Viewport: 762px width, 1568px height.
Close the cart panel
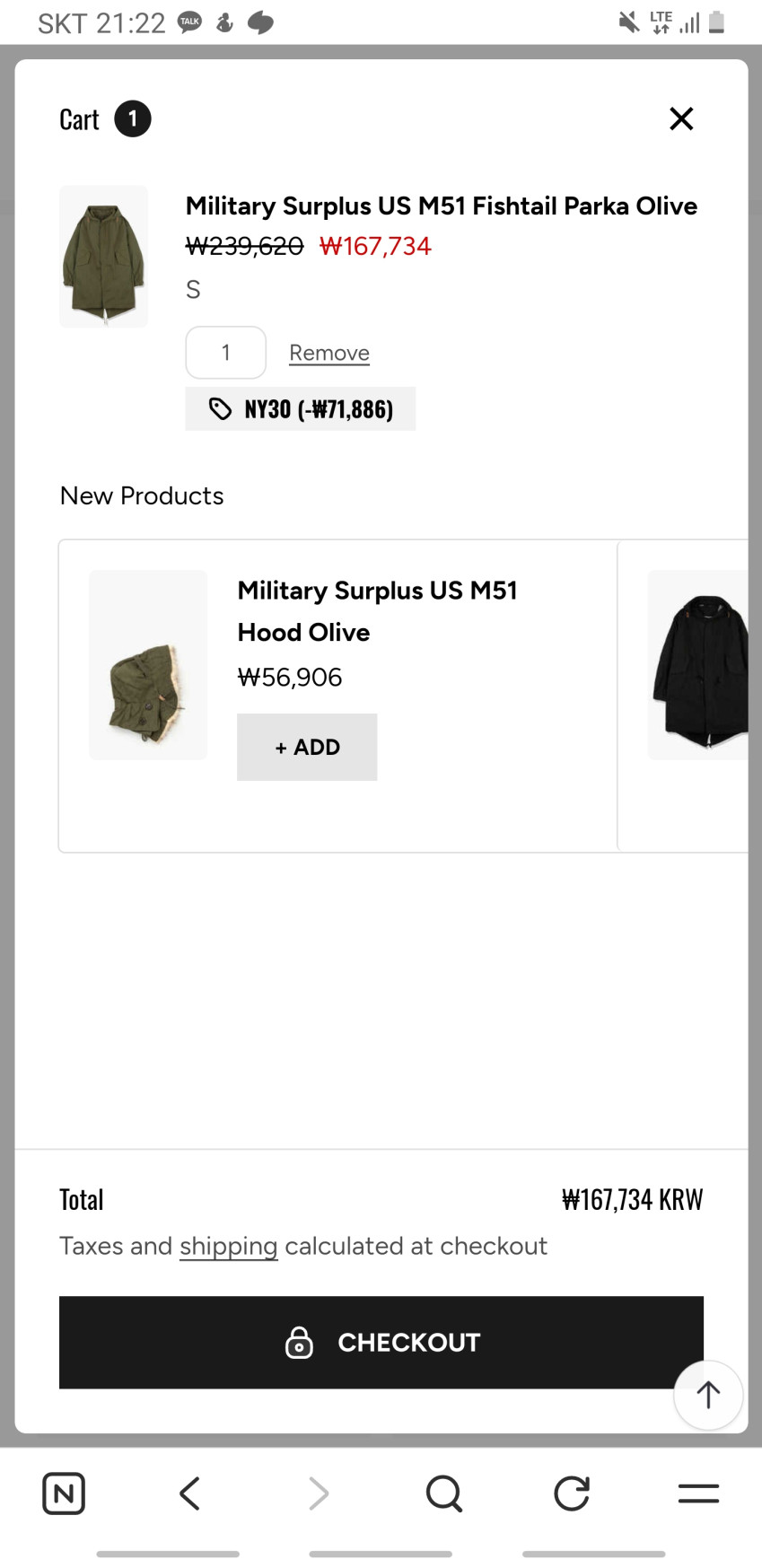[681, 118]
